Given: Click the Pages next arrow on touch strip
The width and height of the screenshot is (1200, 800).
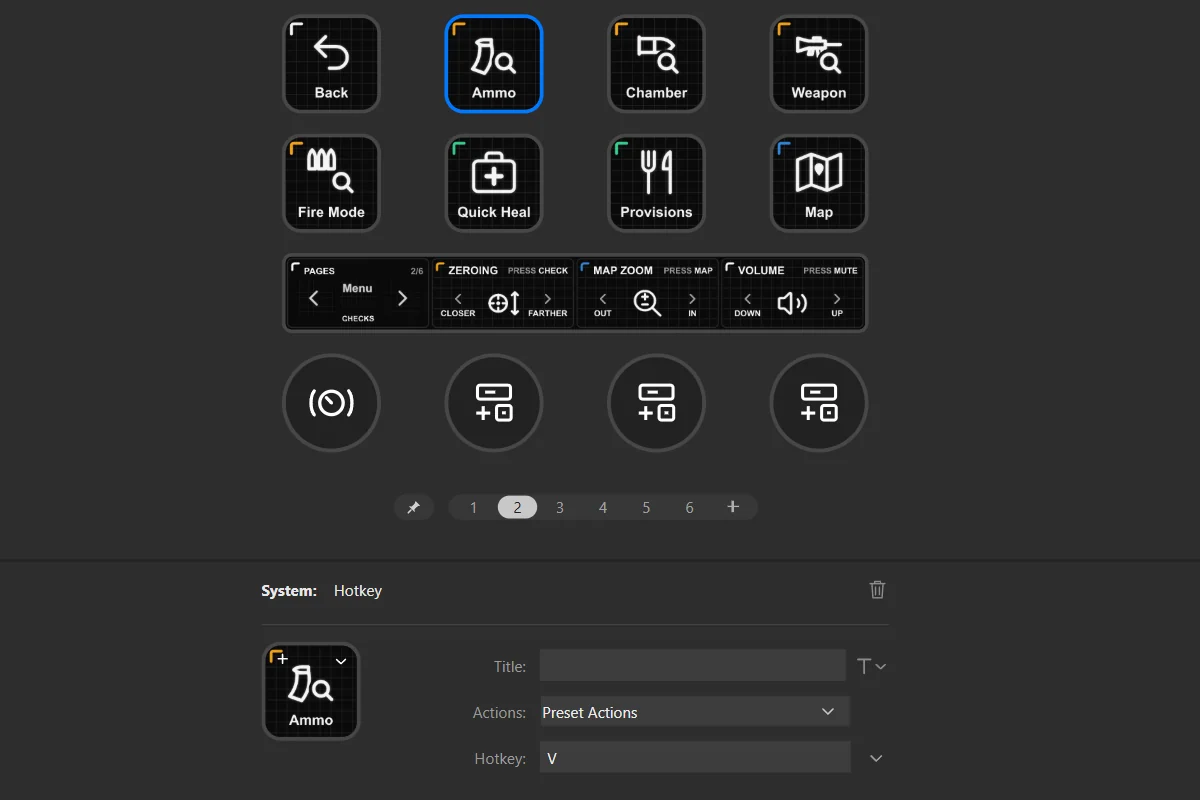Looking at the screenshot, I should 402,298.
